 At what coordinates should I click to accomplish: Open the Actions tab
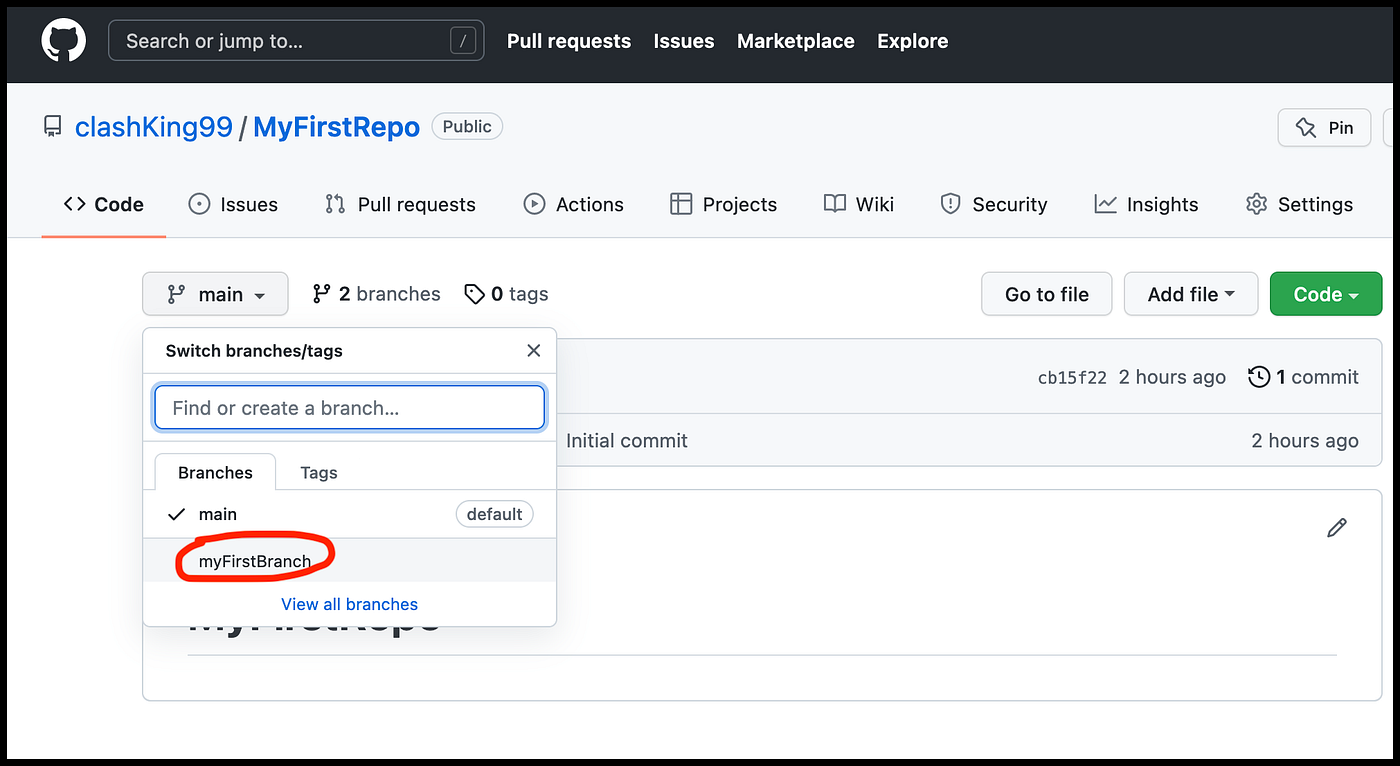click(x=574, y=204)
